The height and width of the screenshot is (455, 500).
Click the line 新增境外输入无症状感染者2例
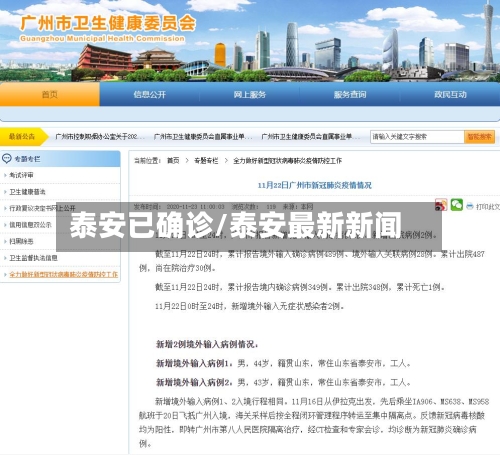pos(249,306)
